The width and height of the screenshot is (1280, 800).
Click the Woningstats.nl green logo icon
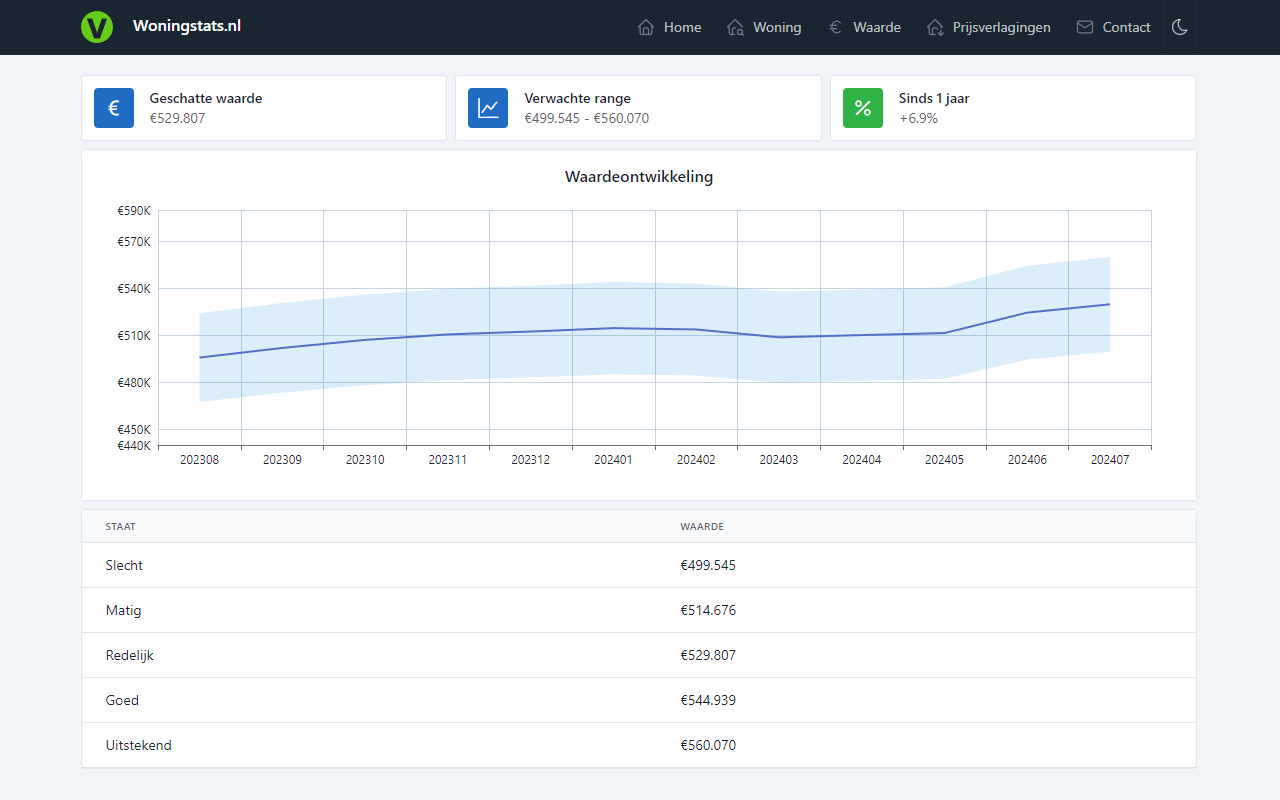(97, 27)
